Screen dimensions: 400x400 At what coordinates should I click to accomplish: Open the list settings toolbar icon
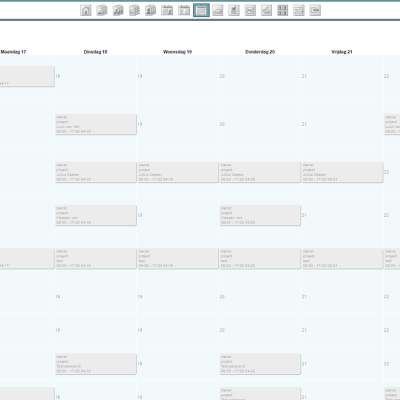point(299,10)
